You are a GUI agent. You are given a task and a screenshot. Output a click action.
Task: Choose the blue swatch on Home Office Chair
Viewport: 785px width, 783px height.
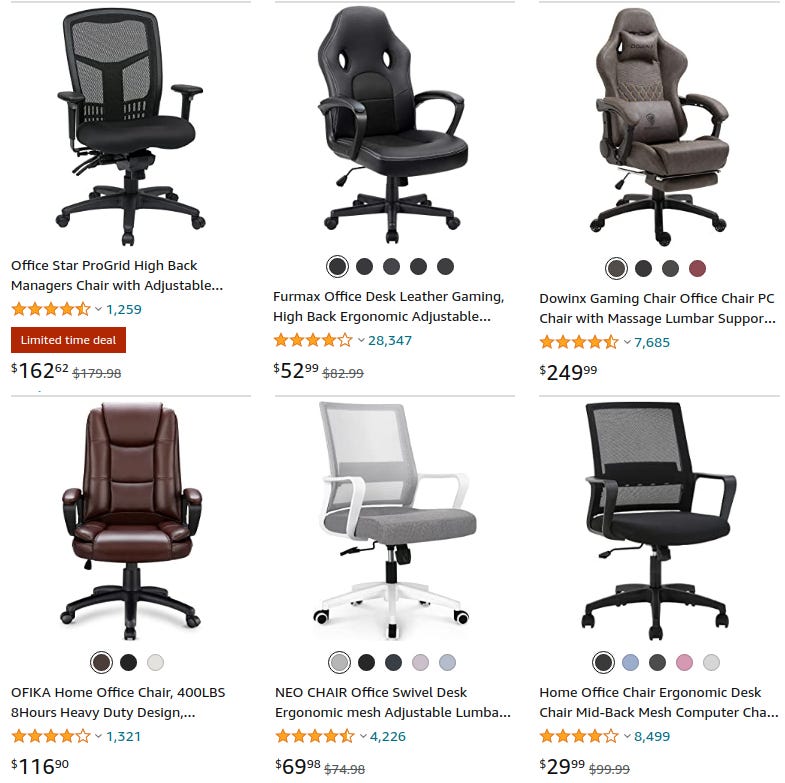[630, 662]
